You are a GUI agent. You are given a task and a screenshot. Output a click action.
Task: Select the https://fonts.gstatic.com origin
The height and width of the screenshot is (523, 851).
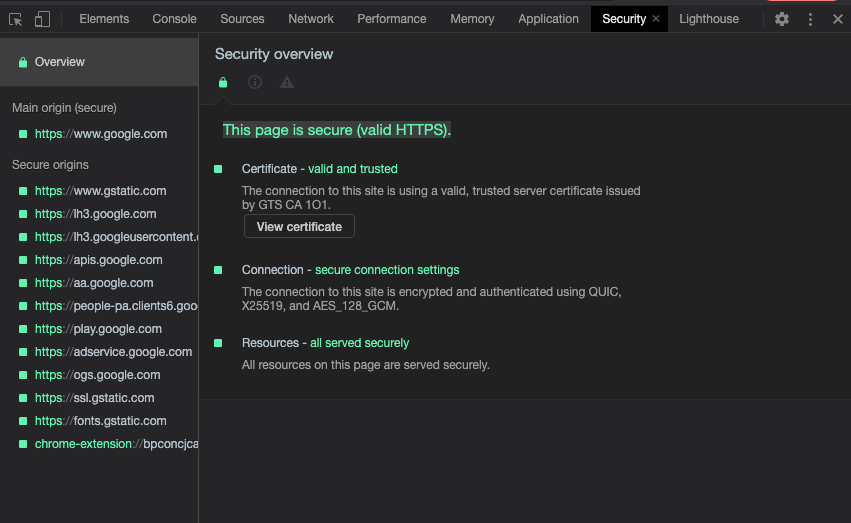(100, 421)
